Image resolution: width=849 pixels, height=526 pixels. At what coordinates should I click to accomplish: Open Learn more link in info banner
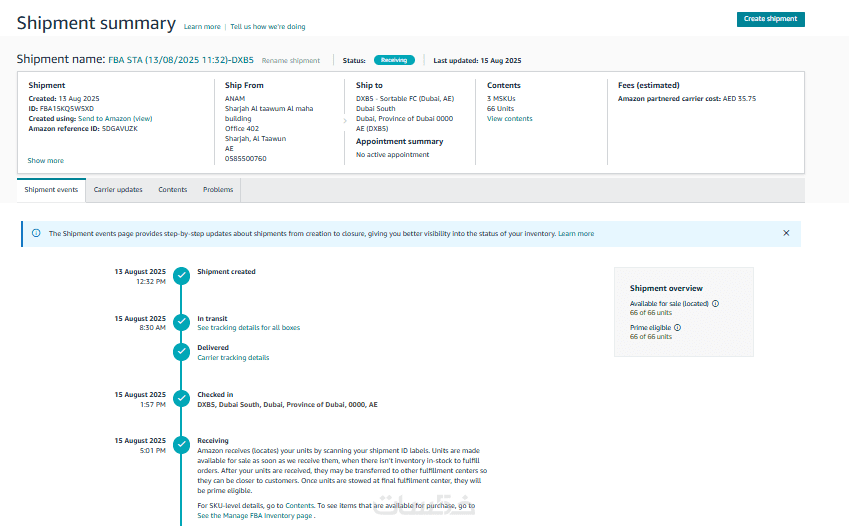[x=576, y=234]
